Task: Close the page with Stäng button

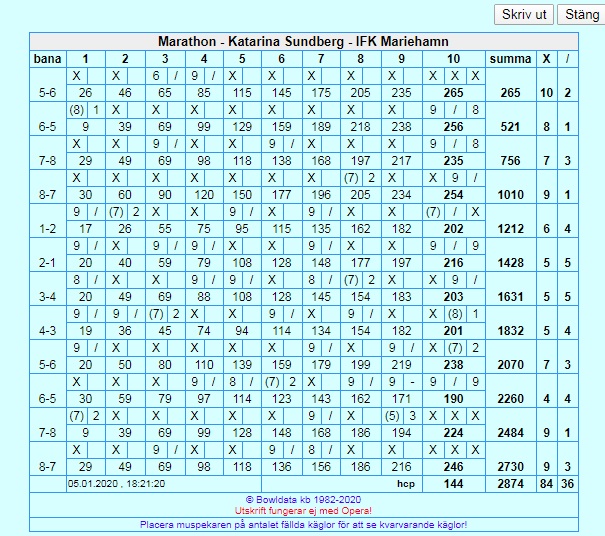Action: pyautogui.click(x=581, y=15)
